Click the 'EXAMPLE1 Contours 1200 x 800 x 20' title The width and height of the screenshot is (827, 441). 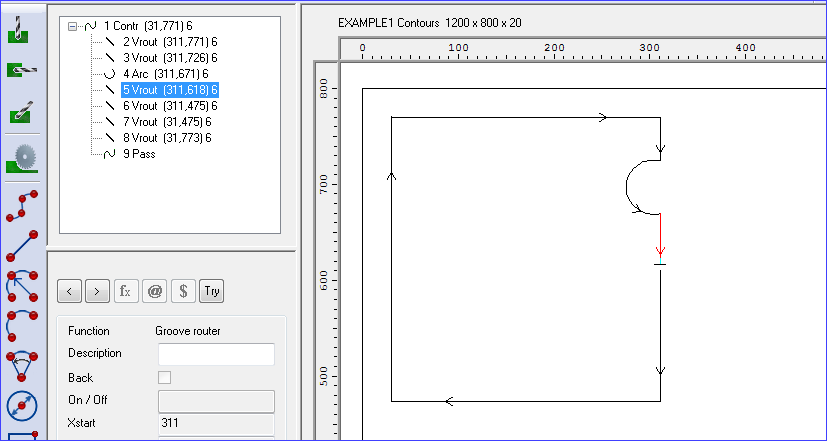point(430,23)
